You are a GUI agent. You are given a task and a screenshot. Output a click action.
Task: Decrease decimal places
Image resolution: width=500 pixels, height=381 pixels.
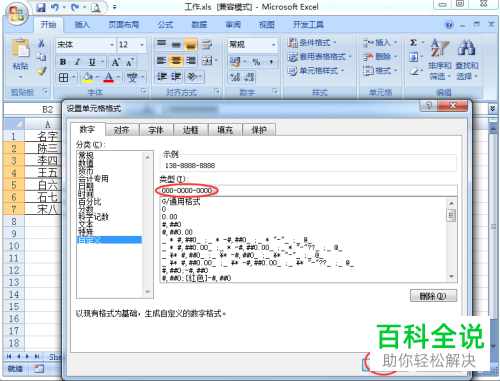point(249,77)
